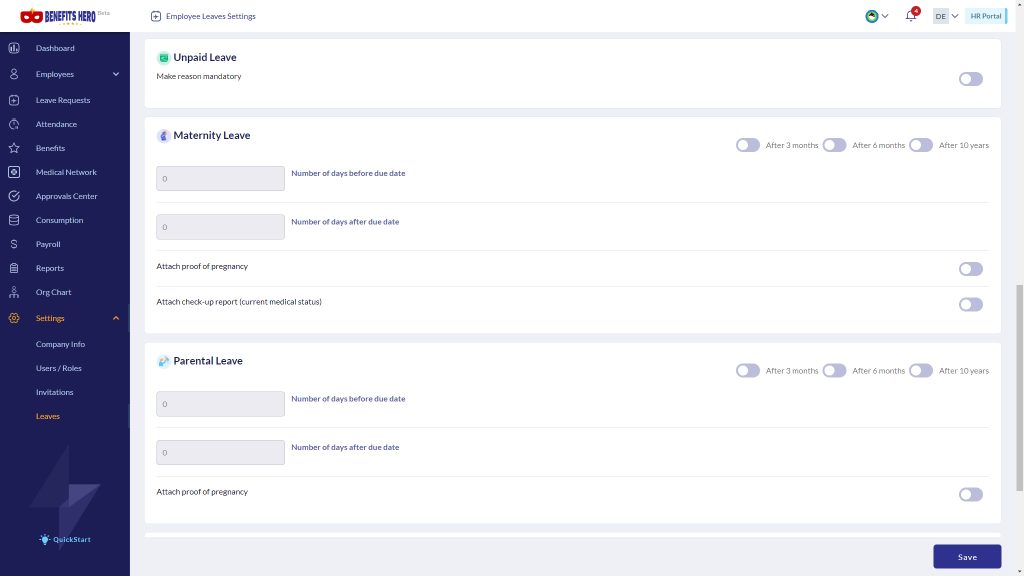Click the Approvals Center checkmark icon
Image resolution: width=1024 pixels, height=576 pixels.
(14, 196)
